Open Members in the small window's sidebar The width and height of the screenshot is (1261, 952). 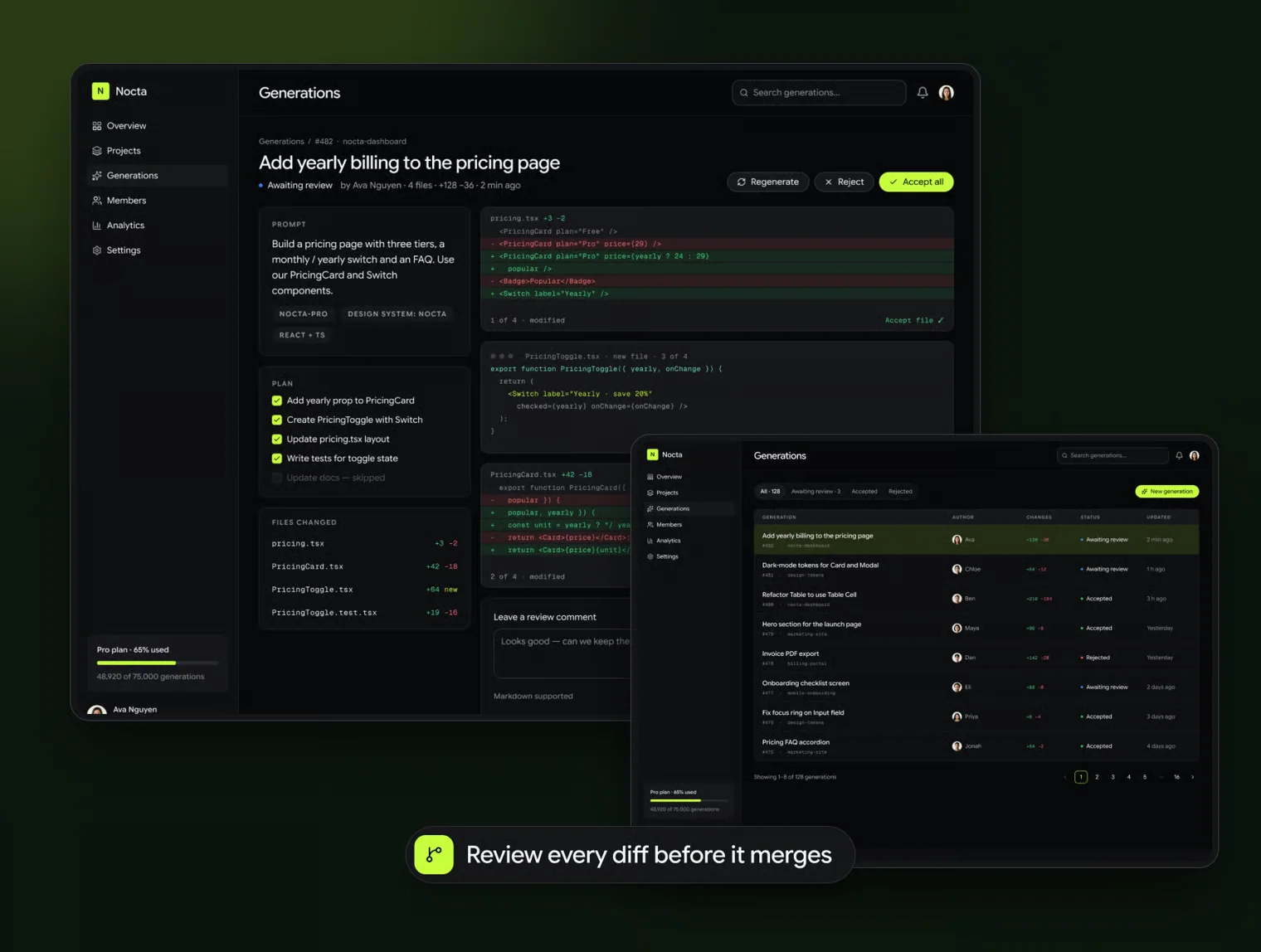pyautogui.click(x=689, y=525)
